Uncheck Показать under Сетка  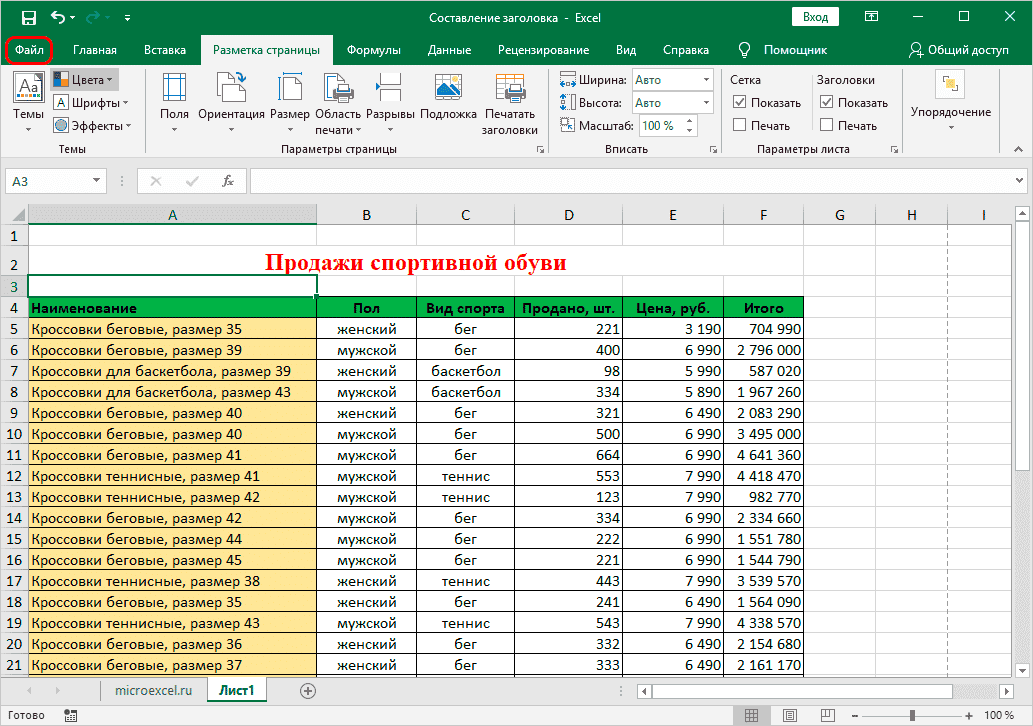tap(740, 102)
